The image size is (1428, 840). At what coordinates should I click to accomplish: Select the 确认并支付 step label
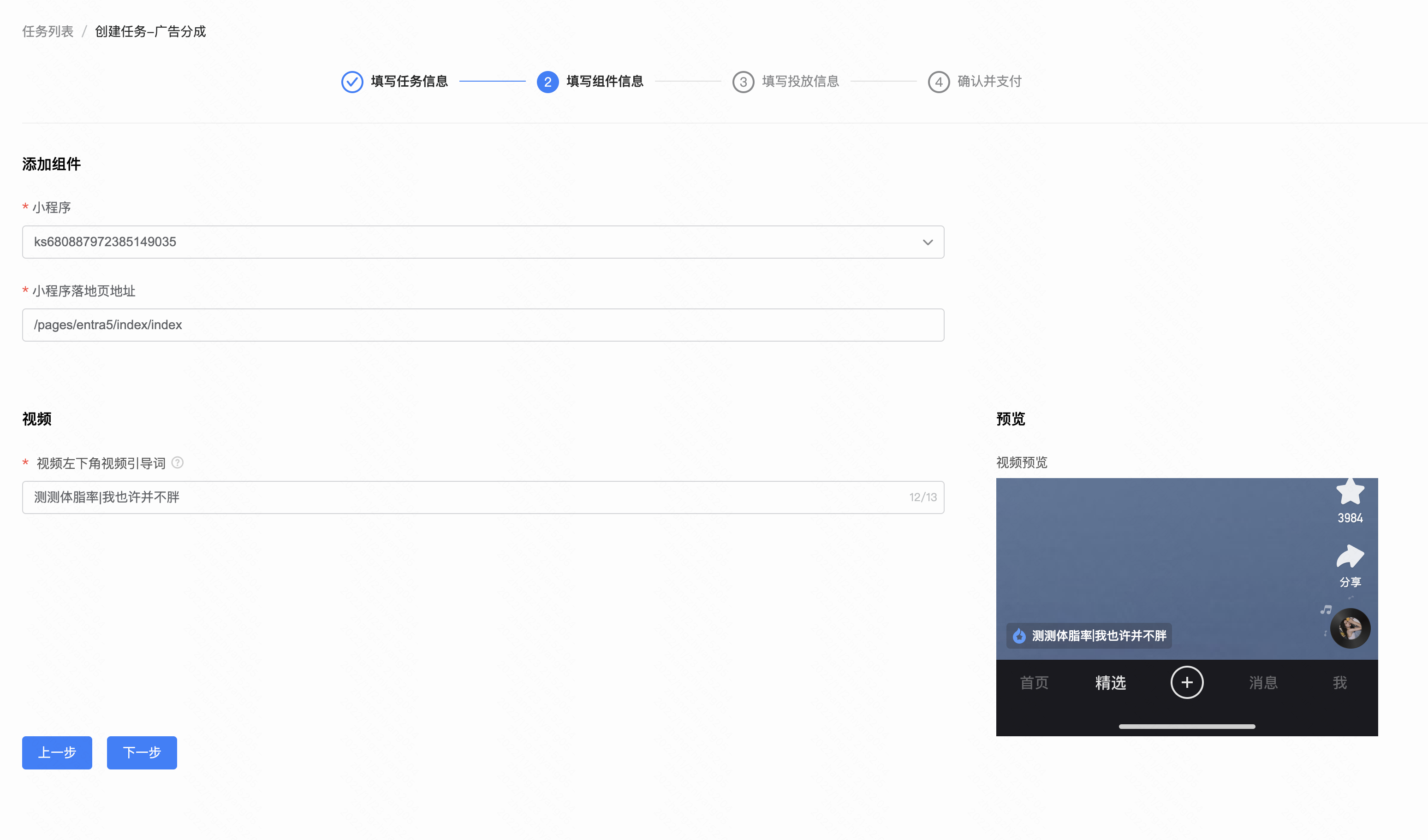click(989, 82)
